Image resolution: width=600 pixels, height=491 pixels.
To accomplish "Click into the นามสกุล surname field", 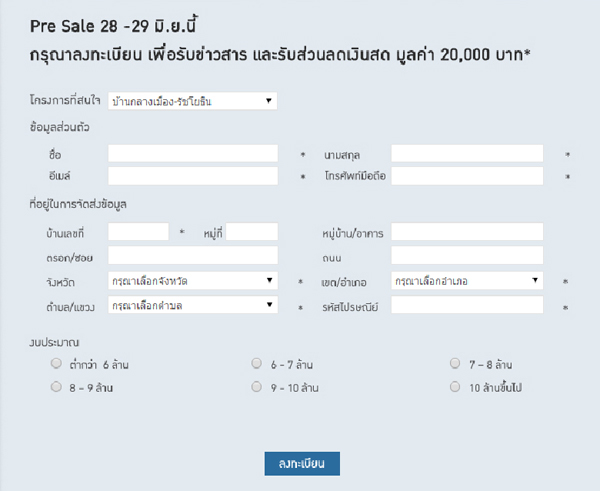I will [x=467, y=154].
